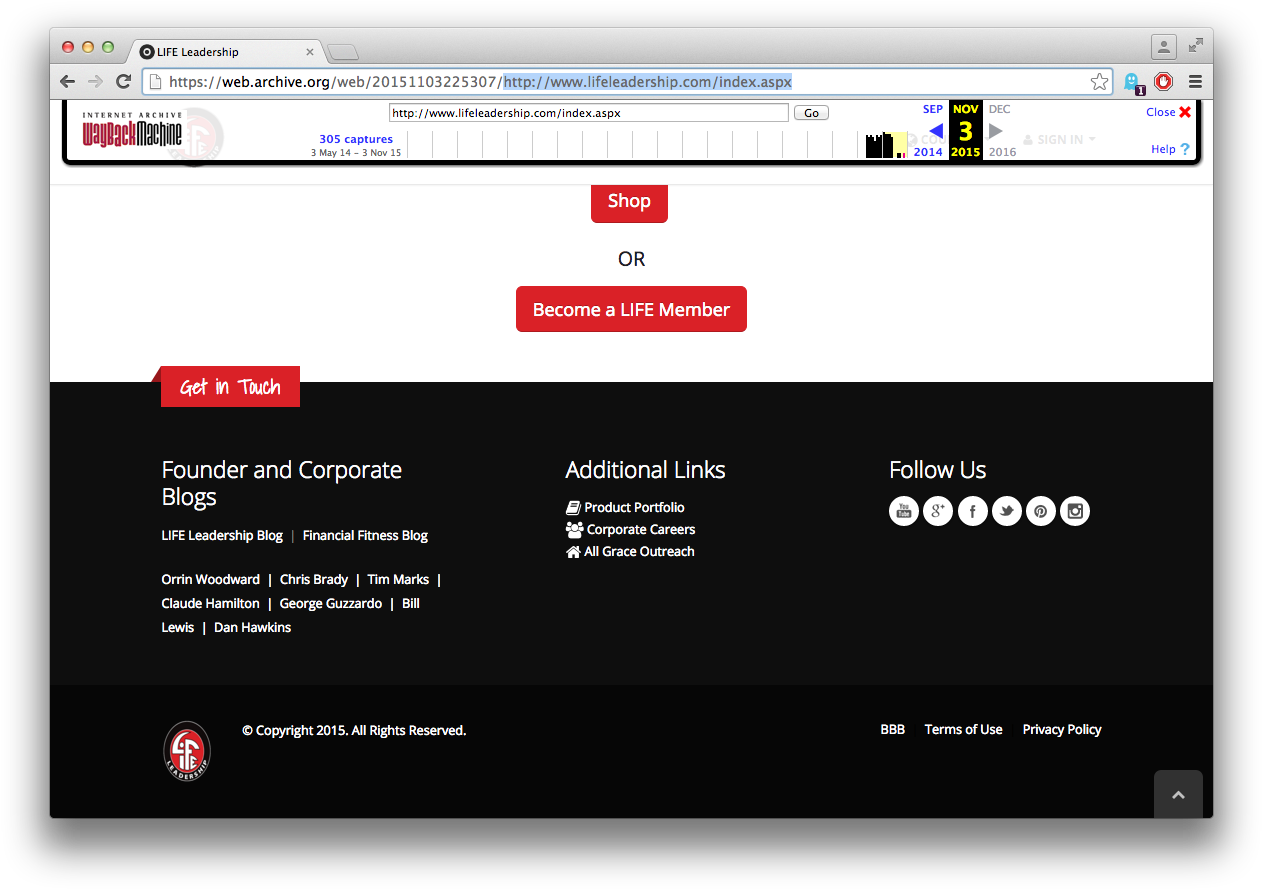Bookmark the page with the star icon
1262x889 pixels.
(x=1099, y=81)
